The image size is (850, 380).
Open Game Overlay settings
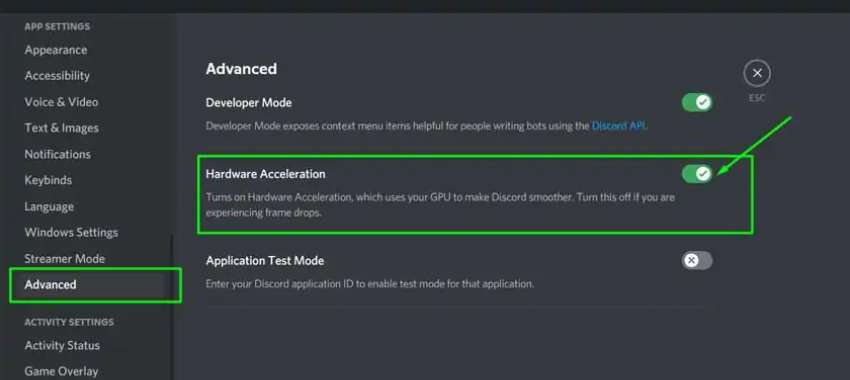pos(61,371)
